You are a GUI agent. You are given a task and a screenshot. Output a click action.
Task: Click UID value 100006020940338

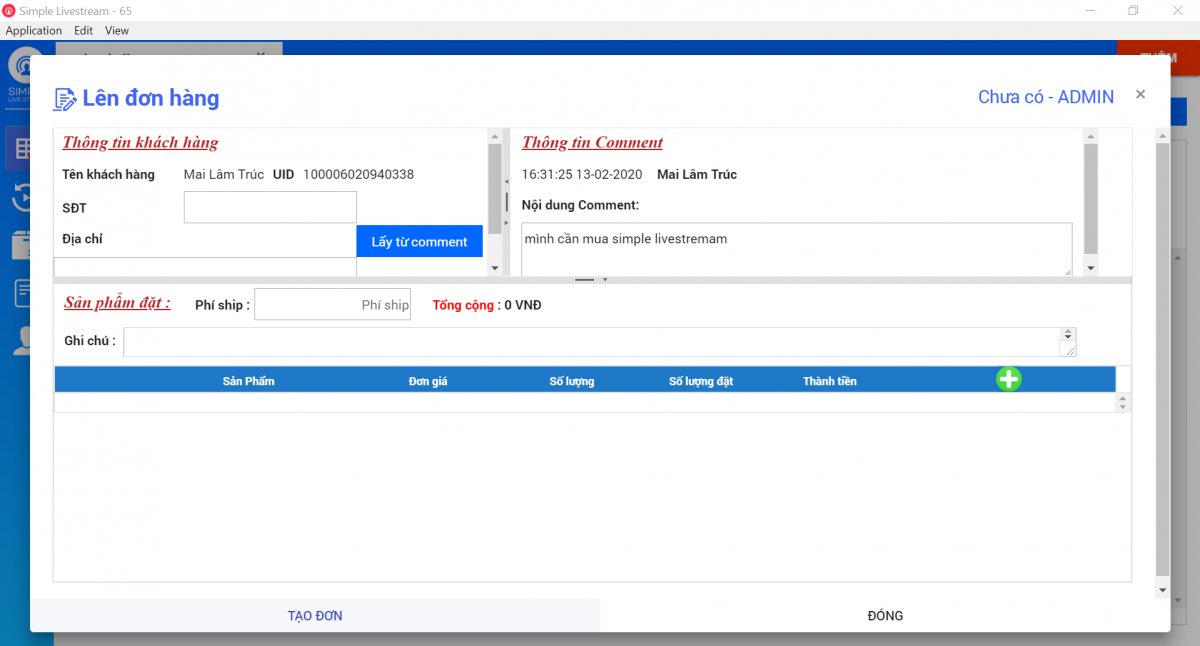pos(358,175)
